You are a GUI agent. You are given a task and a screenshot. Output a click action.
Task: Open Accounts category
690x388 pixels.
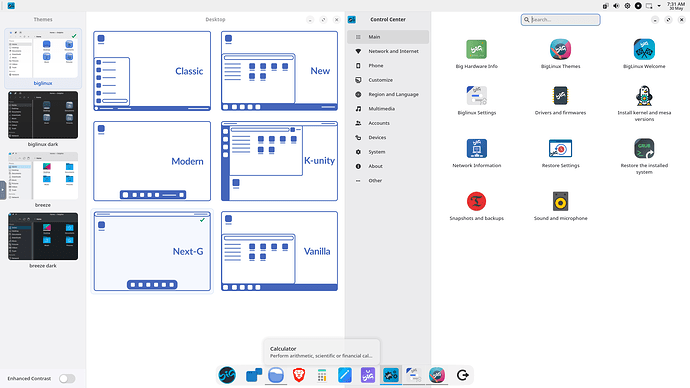click(388, 123)
